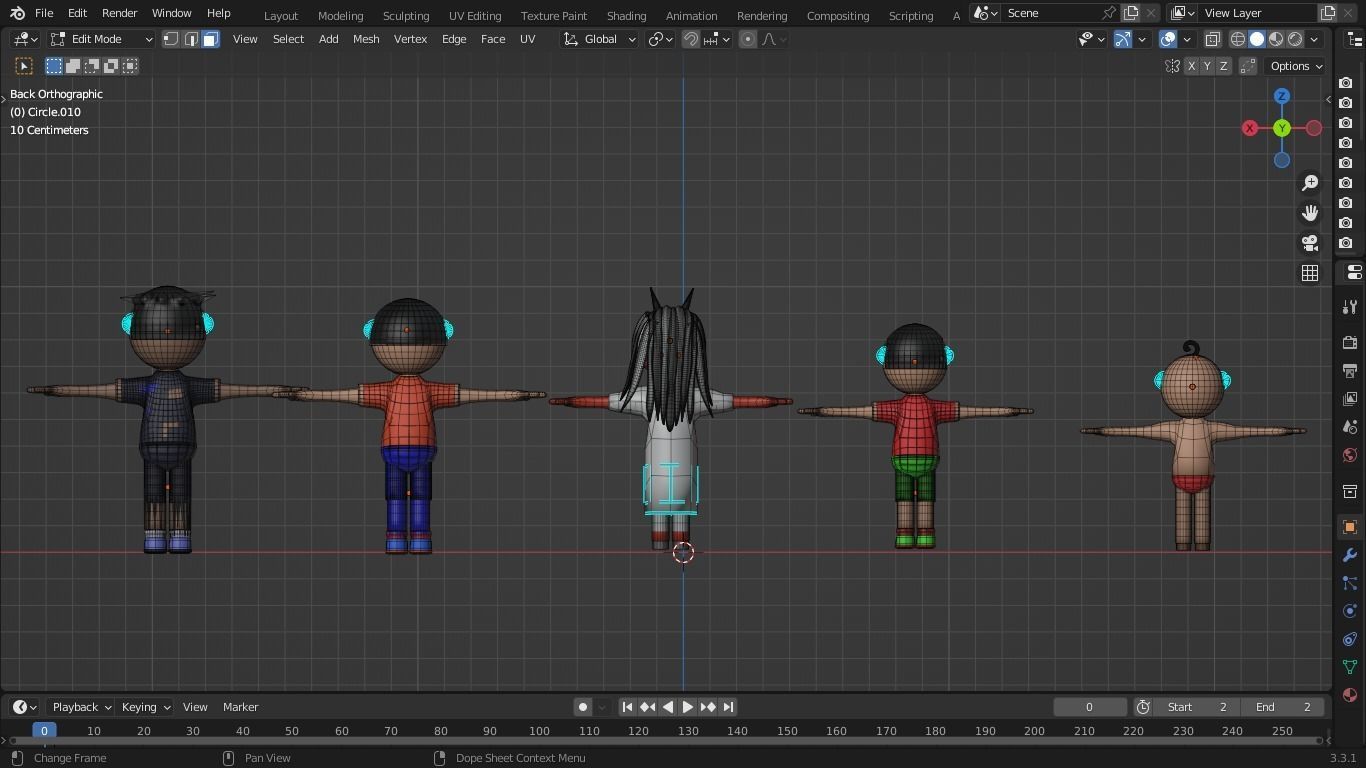Open the View Layer properties tab
Image resolution: width=1366 pixels, height=768 pixels.
pos(1350,399)
